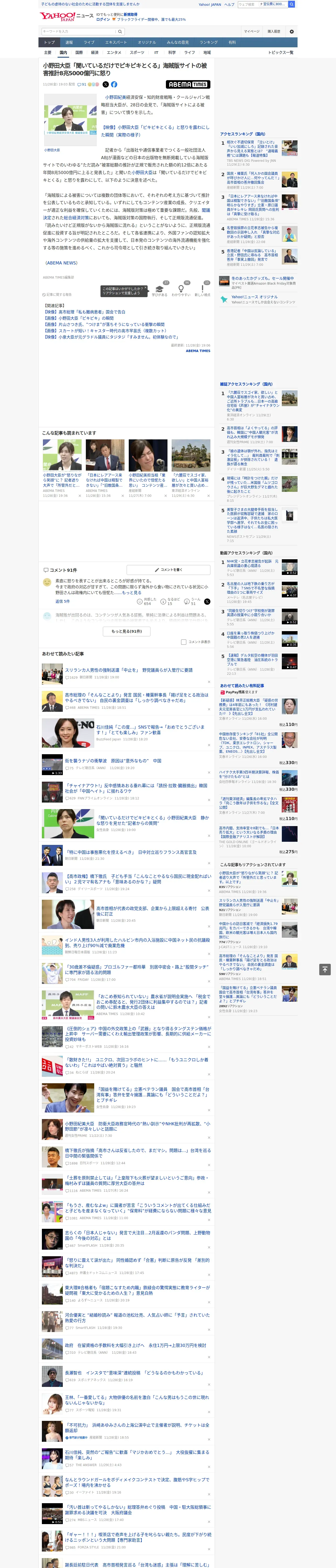Open the 小野田大臣 topic link under photo
The image size is (336, 1568).
click(52, 150)
